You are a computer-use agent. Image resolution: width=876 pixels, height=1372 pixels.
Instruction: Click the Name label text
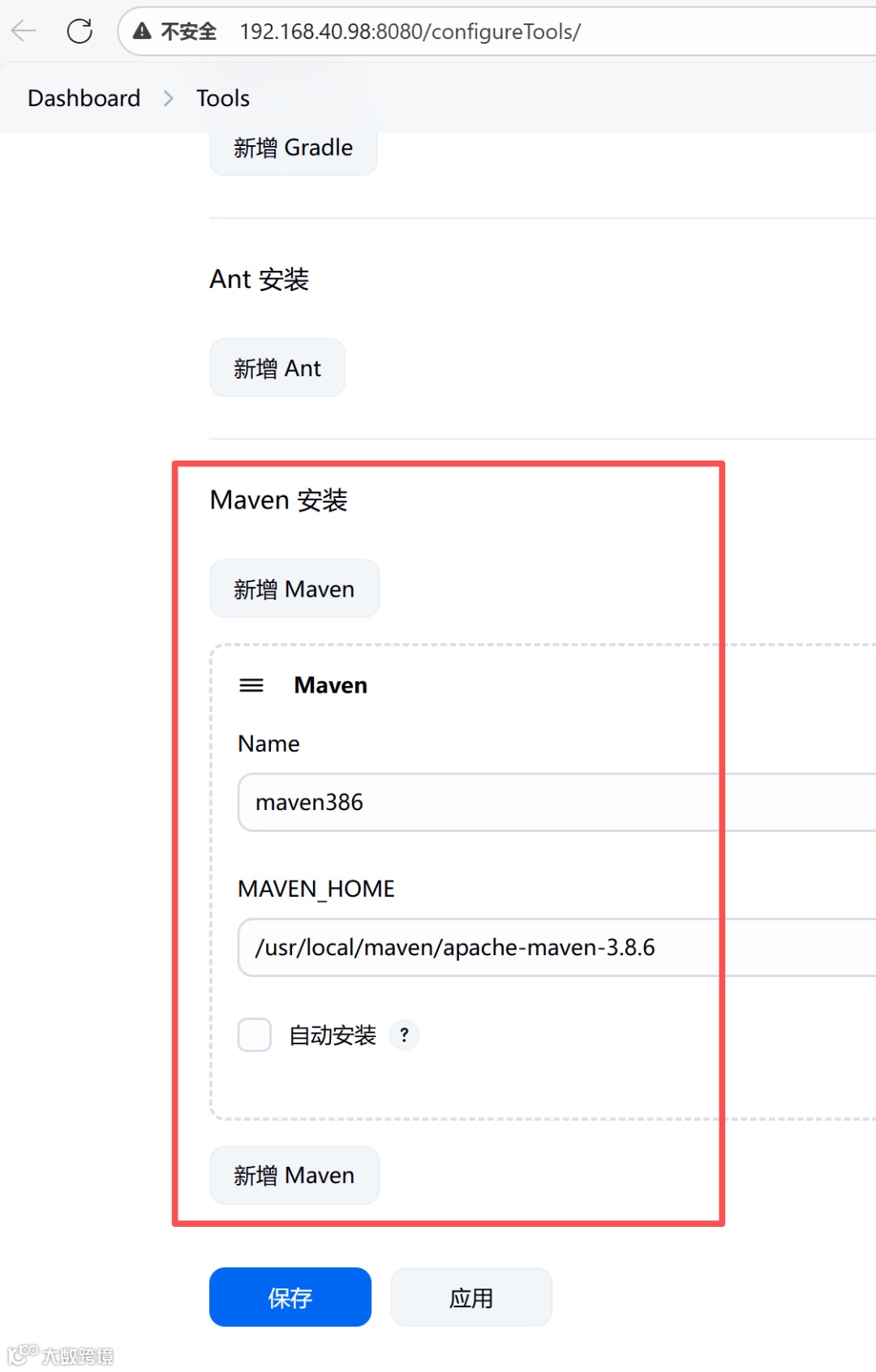[x=268, y=744]
